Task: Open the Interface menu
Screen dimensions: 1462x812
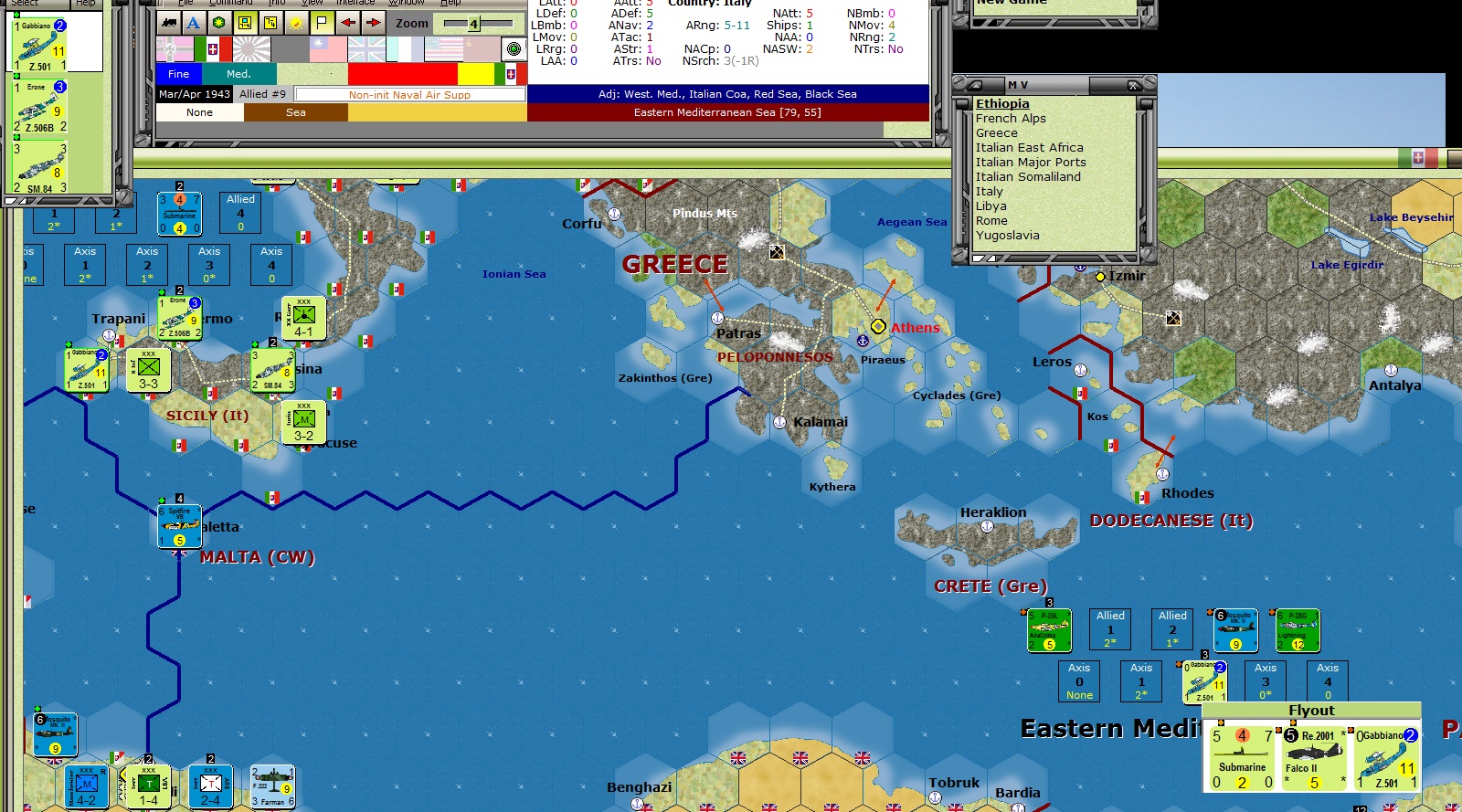Action: (x=355, y=3)
